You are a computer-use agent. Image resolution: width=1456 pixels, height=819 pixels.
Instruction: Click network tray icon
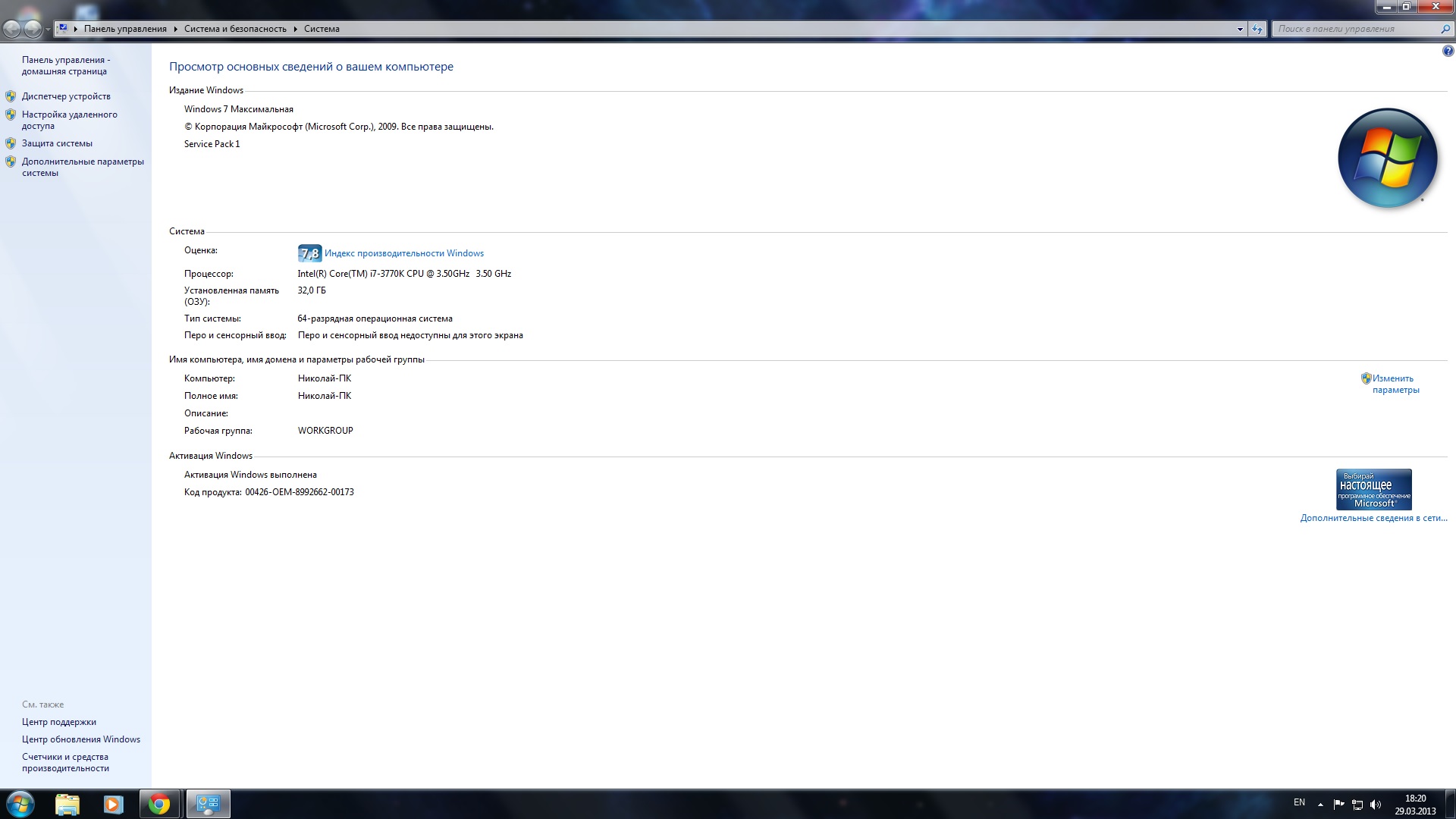1357,805
